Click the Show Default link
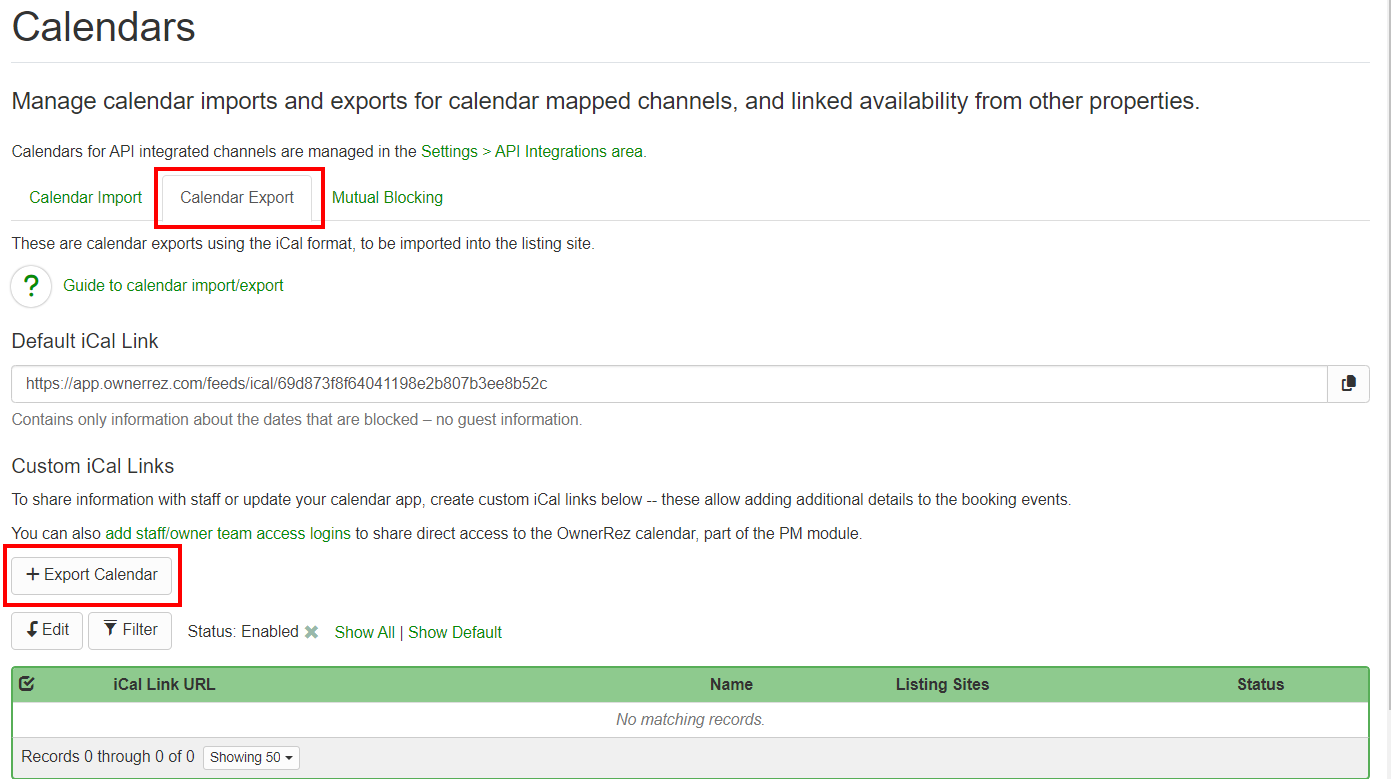The width and height of the screenshot is (1391, 779). [x=455, y=632]
